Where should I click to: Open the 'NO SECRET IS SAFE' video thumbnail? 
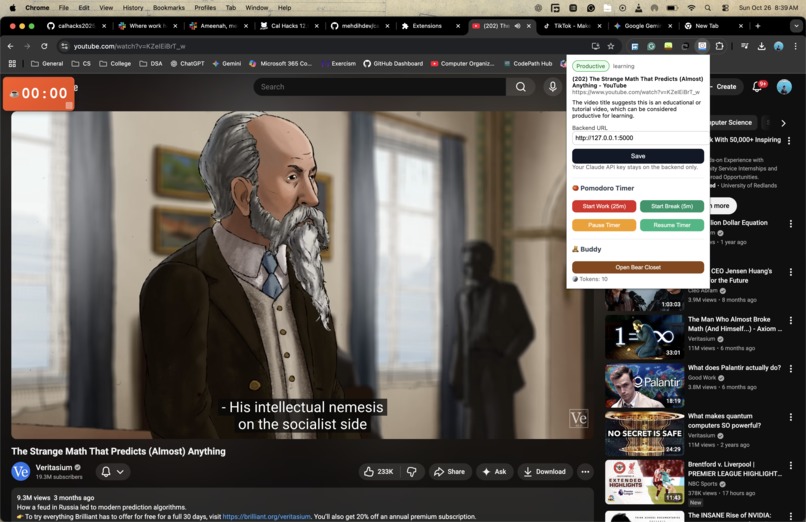pos(644,434)
